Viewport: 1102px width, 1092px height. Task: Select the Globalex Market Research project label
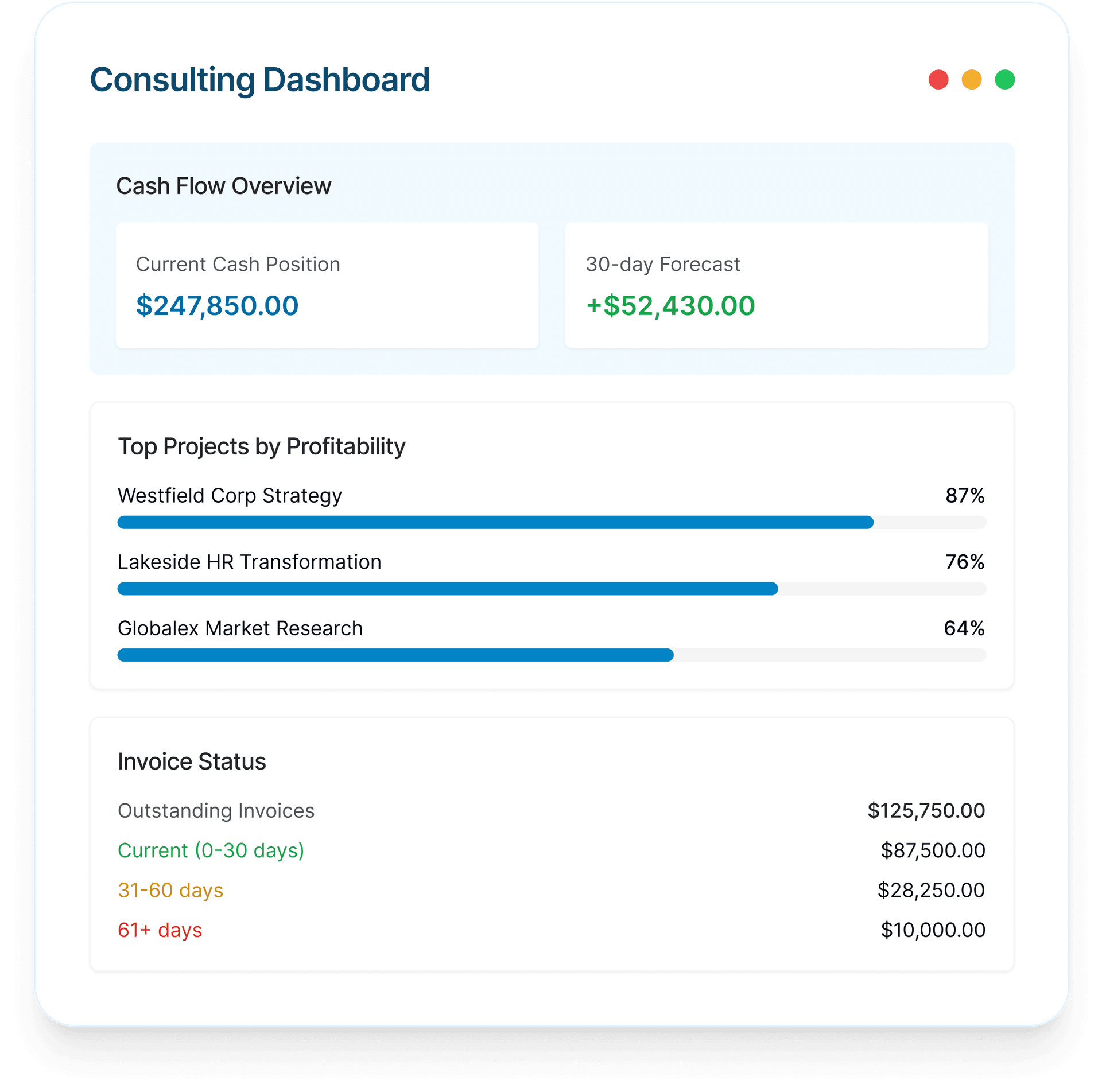[x=240, y=628]
